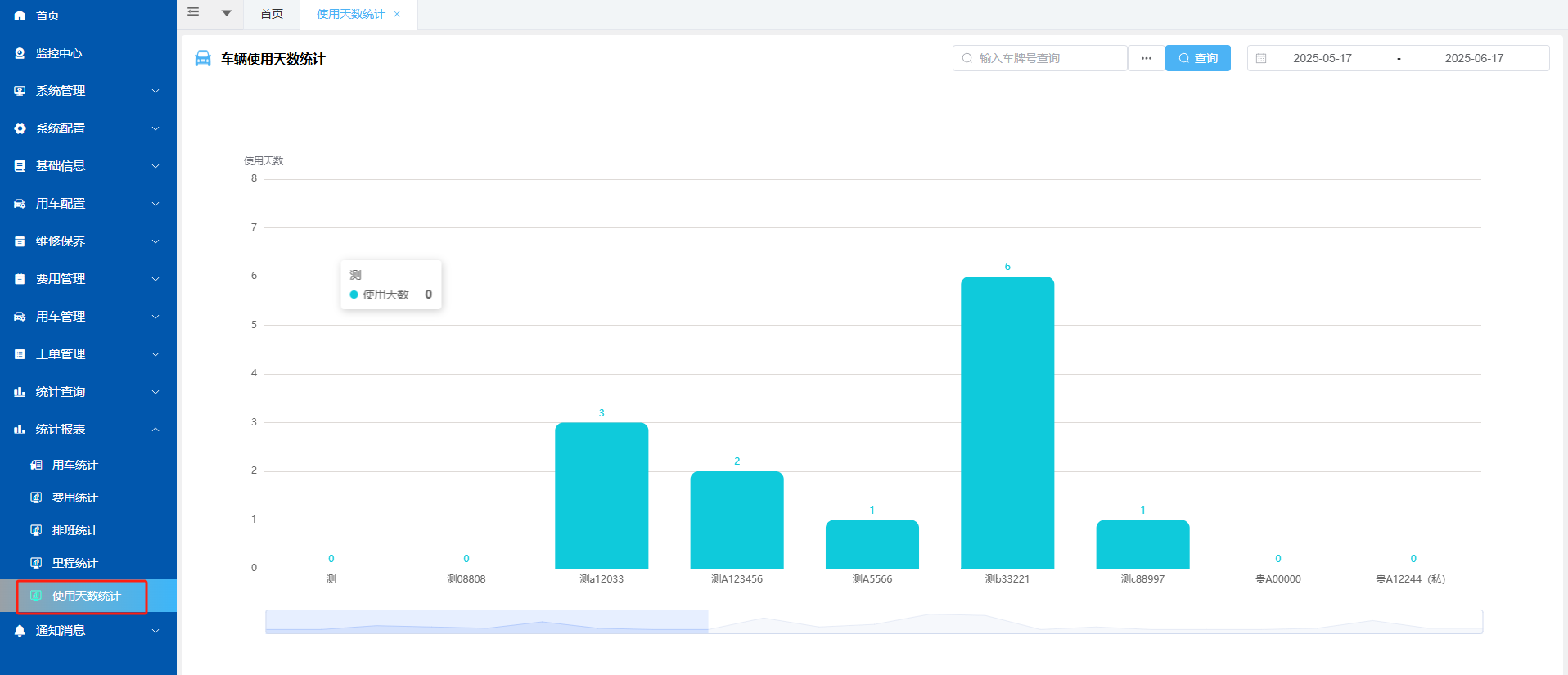Switch to the 首页 tab
Image resolution: width=1568 pixels, height=675 pixels.
272,14
